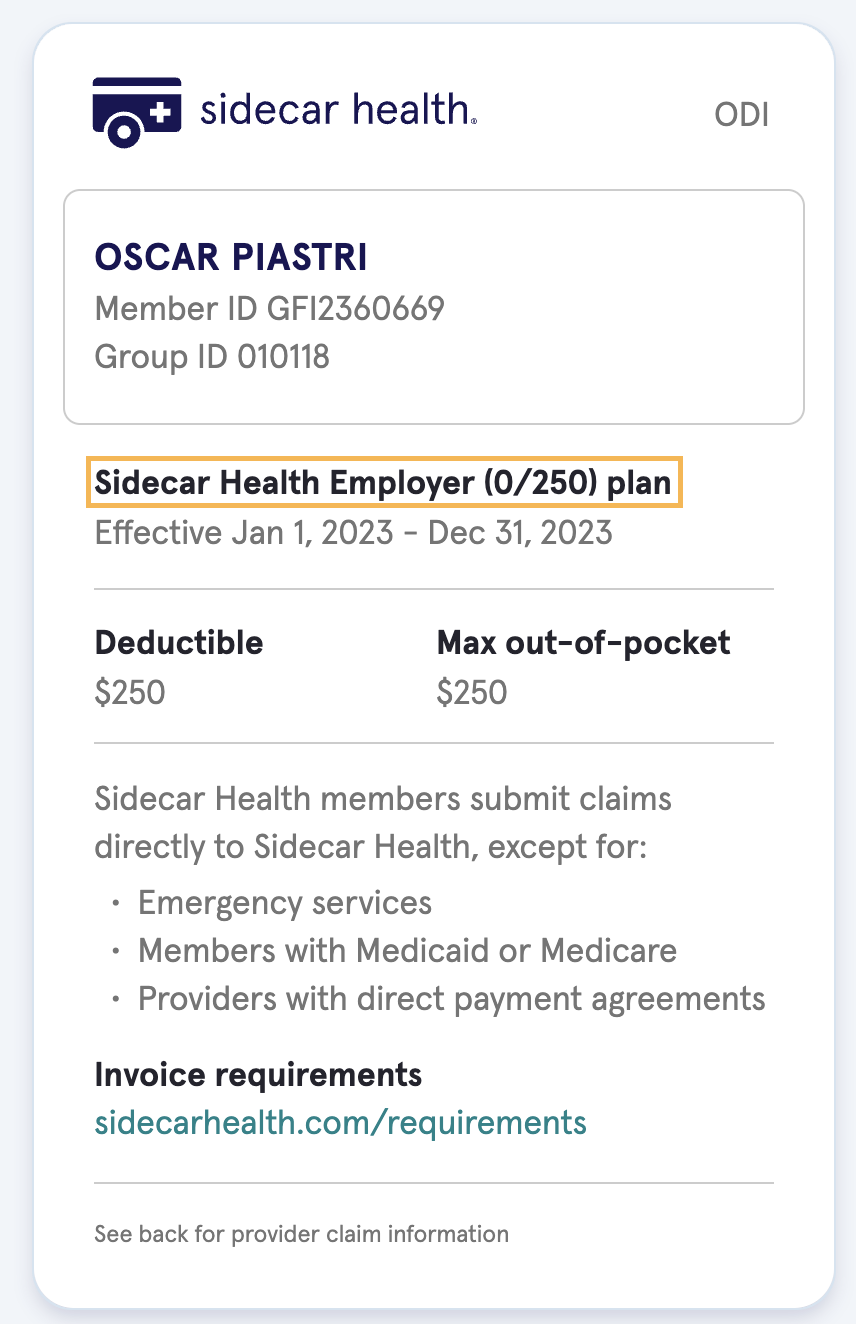The width and height of the screenshot is (856, 1324).
Task: Select the $250 max out-of-pocket amount
Action: tap(472, 692)
